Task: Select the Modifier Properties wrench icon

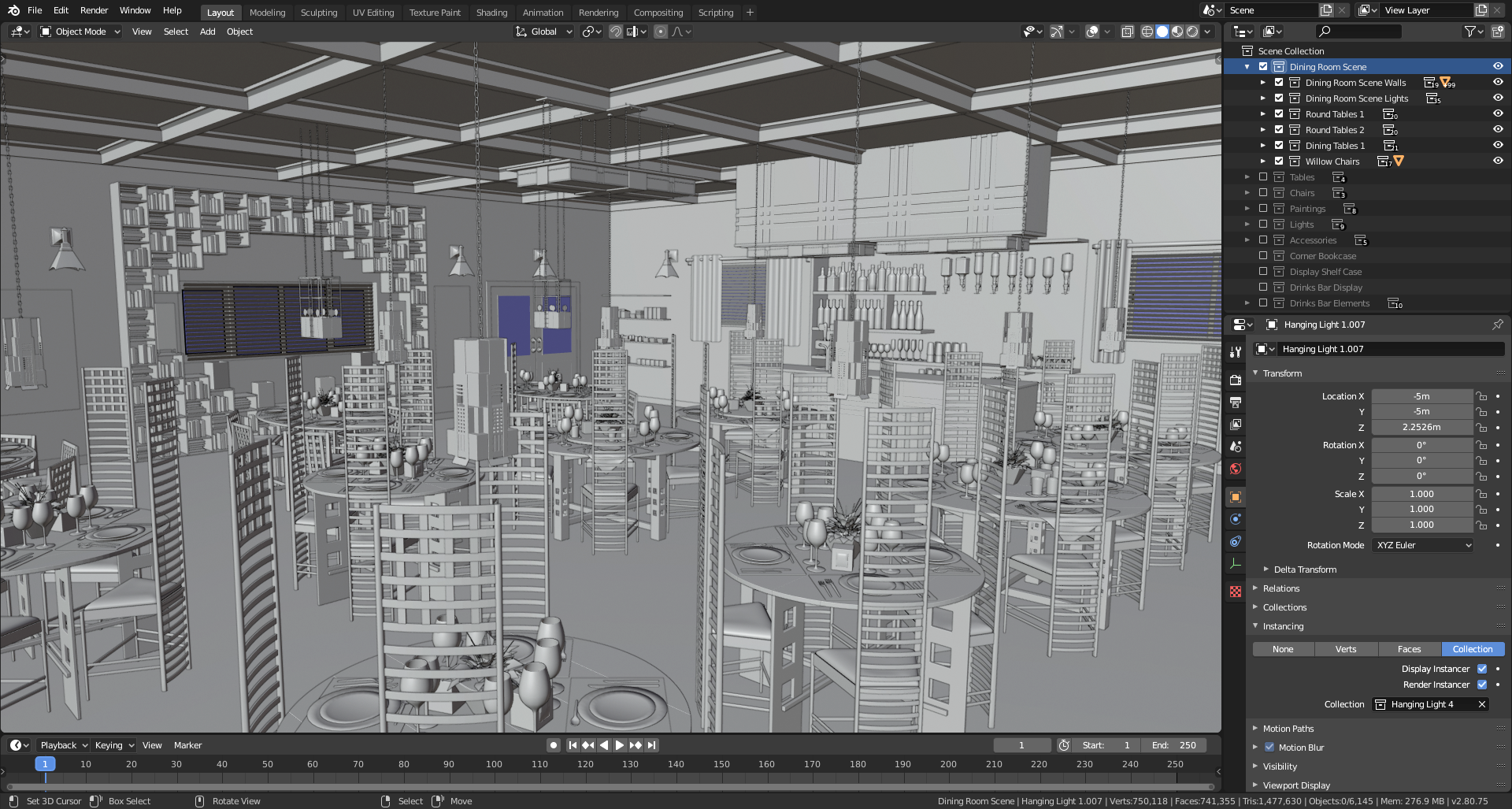Action: point(1235,352)
